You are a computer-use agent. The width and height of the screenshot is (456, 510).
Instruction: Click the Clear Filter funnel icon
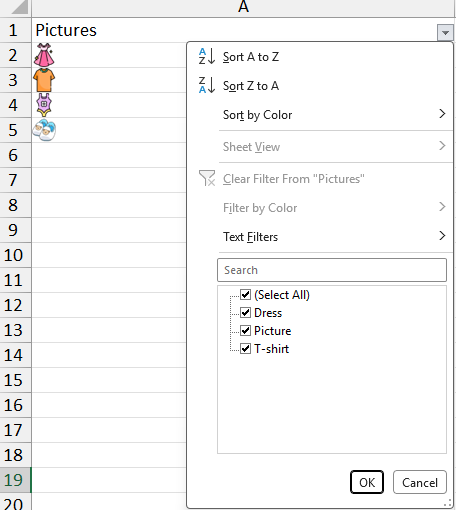coord(207,178)
